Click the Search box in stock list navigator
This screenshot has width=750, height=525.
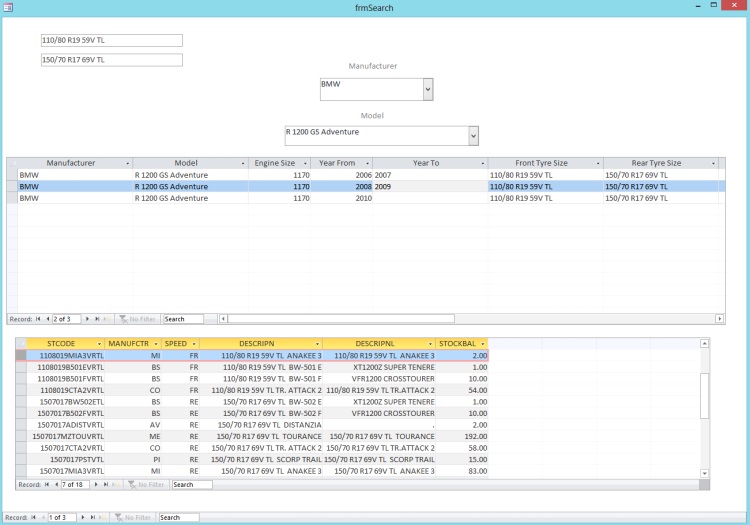click(x=191, y=484)
